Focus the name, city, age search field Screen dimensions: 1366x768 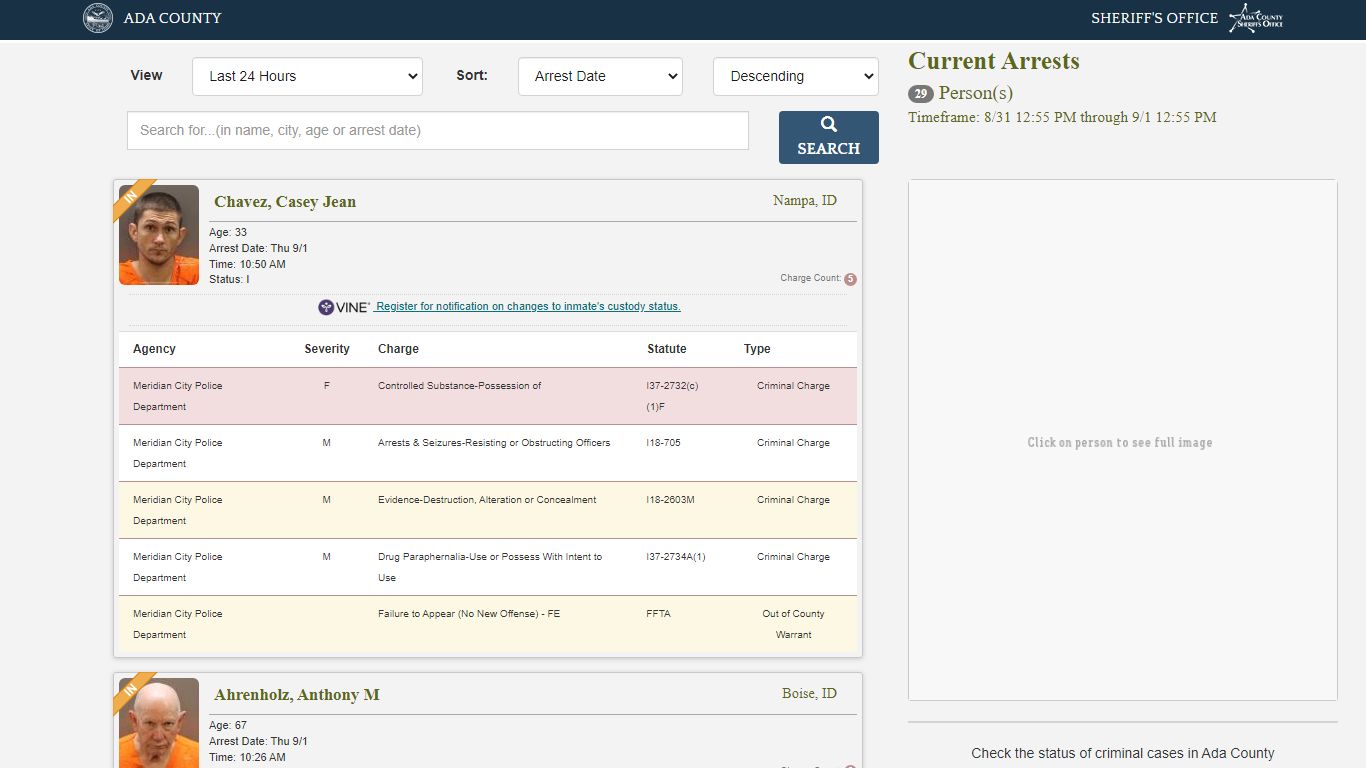pos(438,130)
